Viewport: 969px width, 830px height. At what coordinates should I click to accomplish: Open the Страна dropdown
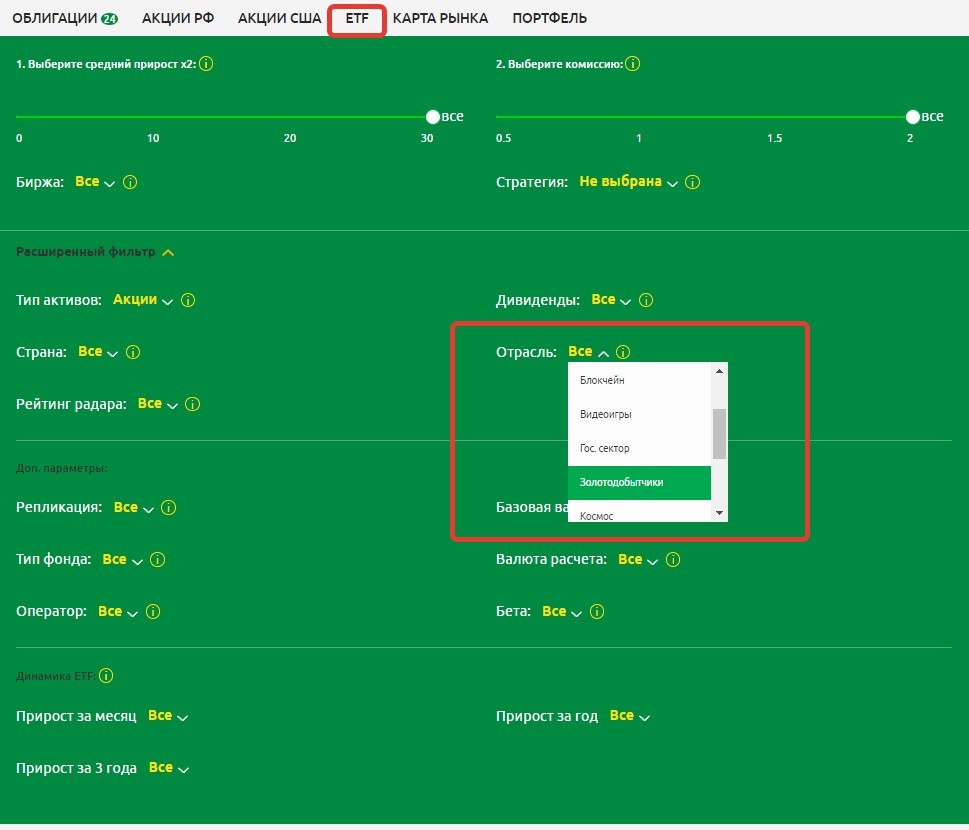pos(97,352)
